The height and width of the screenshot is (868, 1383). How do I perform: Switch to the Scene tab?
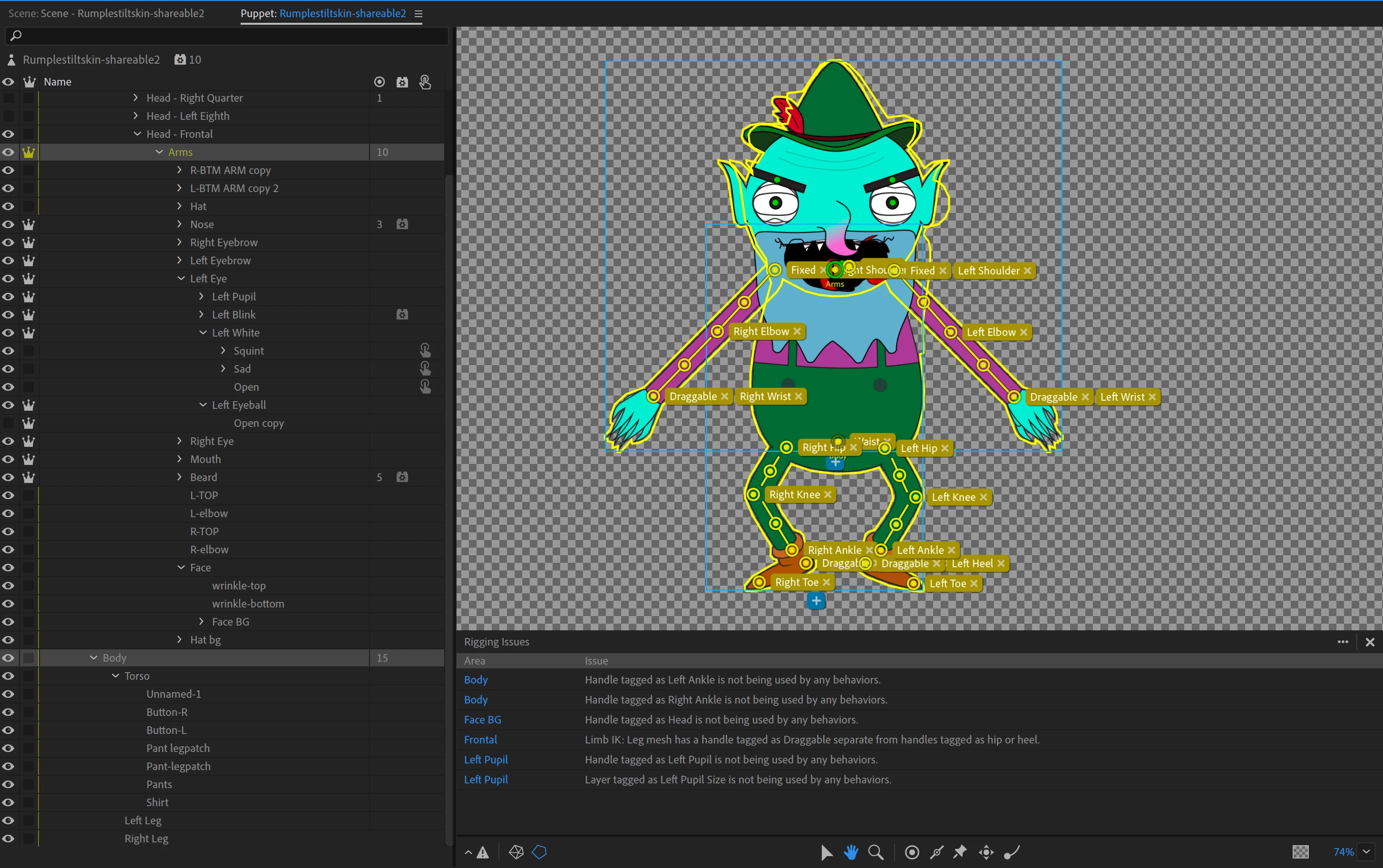pos(106,13)
